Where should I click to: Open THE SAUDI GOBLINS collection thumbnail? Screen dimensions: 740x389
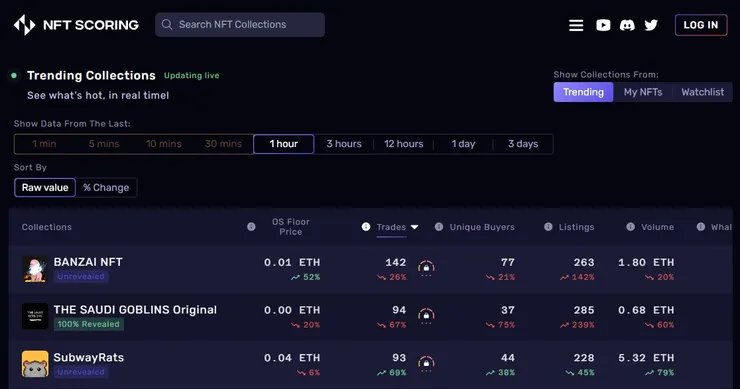click(35, 316)
